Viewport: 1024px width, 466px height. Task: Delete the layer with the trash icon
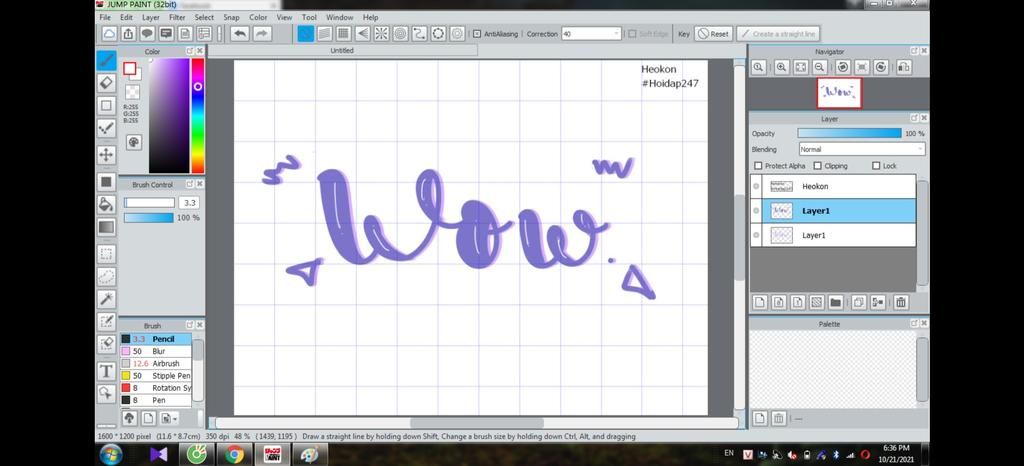pos(901,302)
